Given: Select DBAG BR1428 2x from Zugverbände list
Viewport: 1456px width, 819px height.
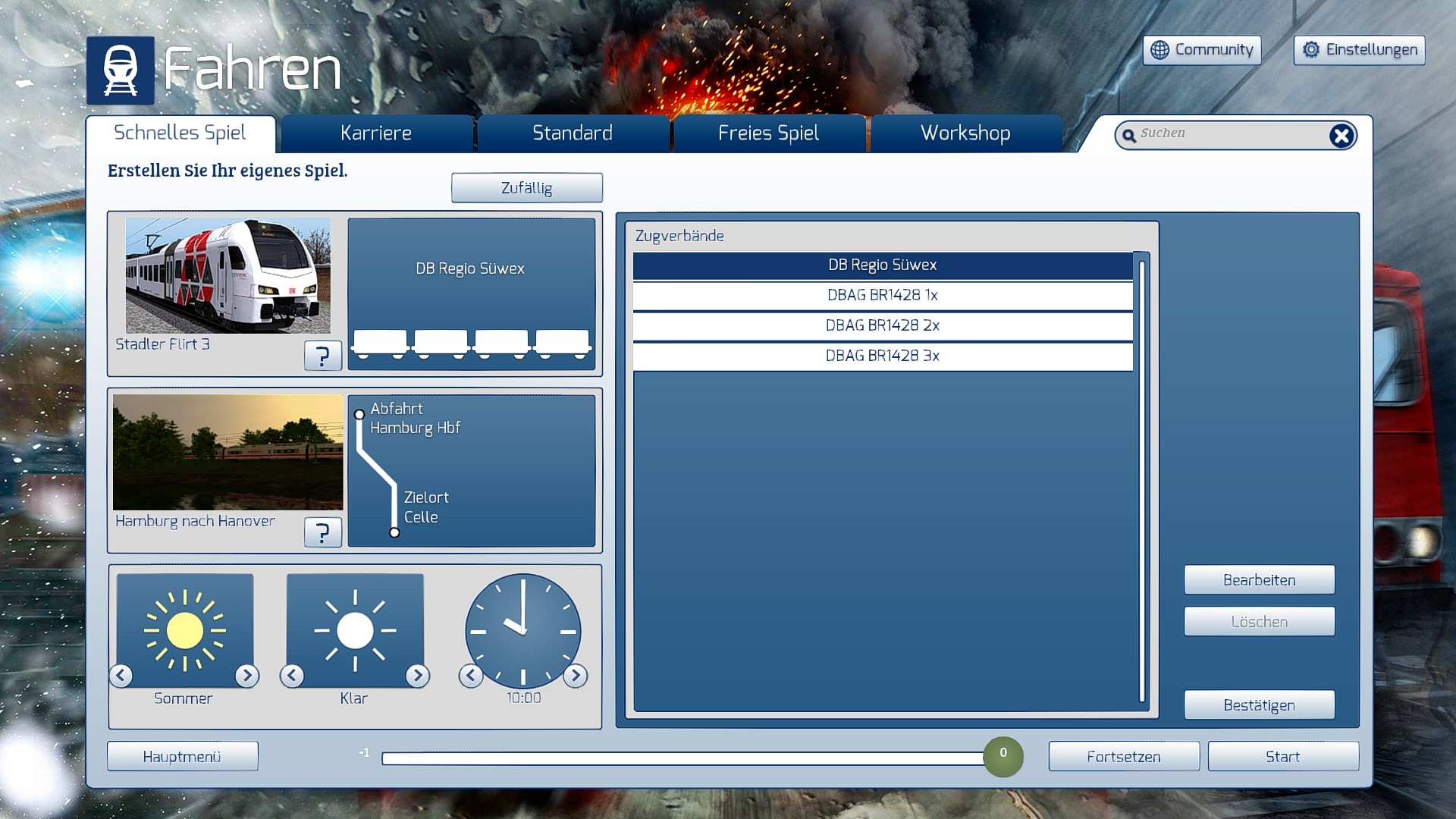Looking at the screenshot, I should (x=882, y=325).
